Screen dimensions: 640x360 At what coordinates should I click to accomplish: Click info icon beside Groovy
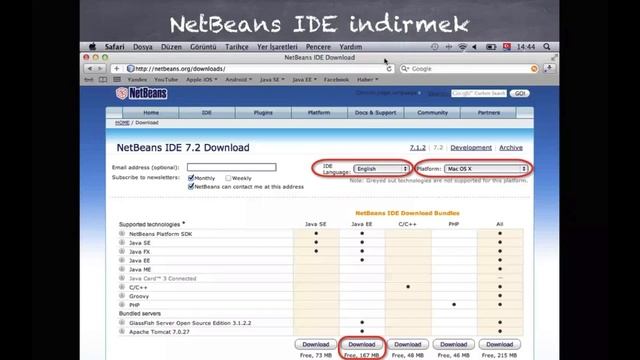click(x=122, y=296)
